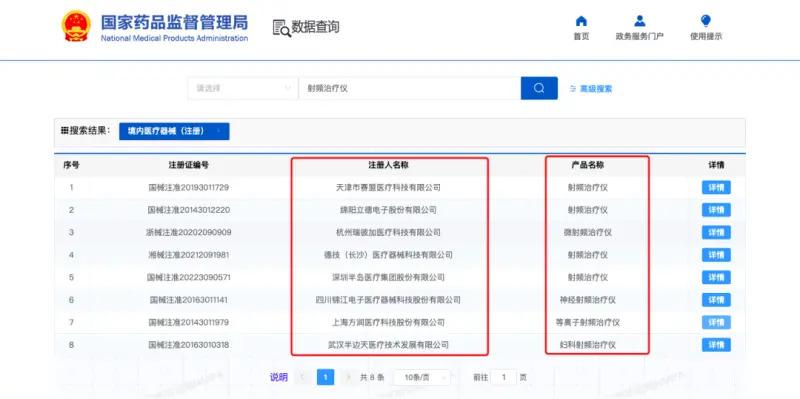800x399 pixels.
Task: Open 详情 for row 6 四川锦江电子
Action: 716,300
